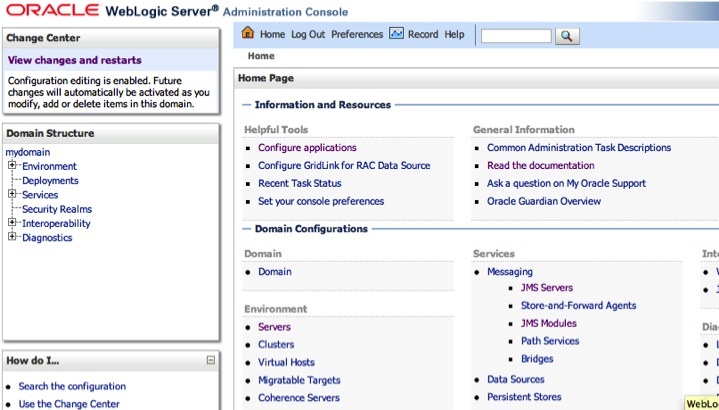Open the Help menu item

[454, 34]
